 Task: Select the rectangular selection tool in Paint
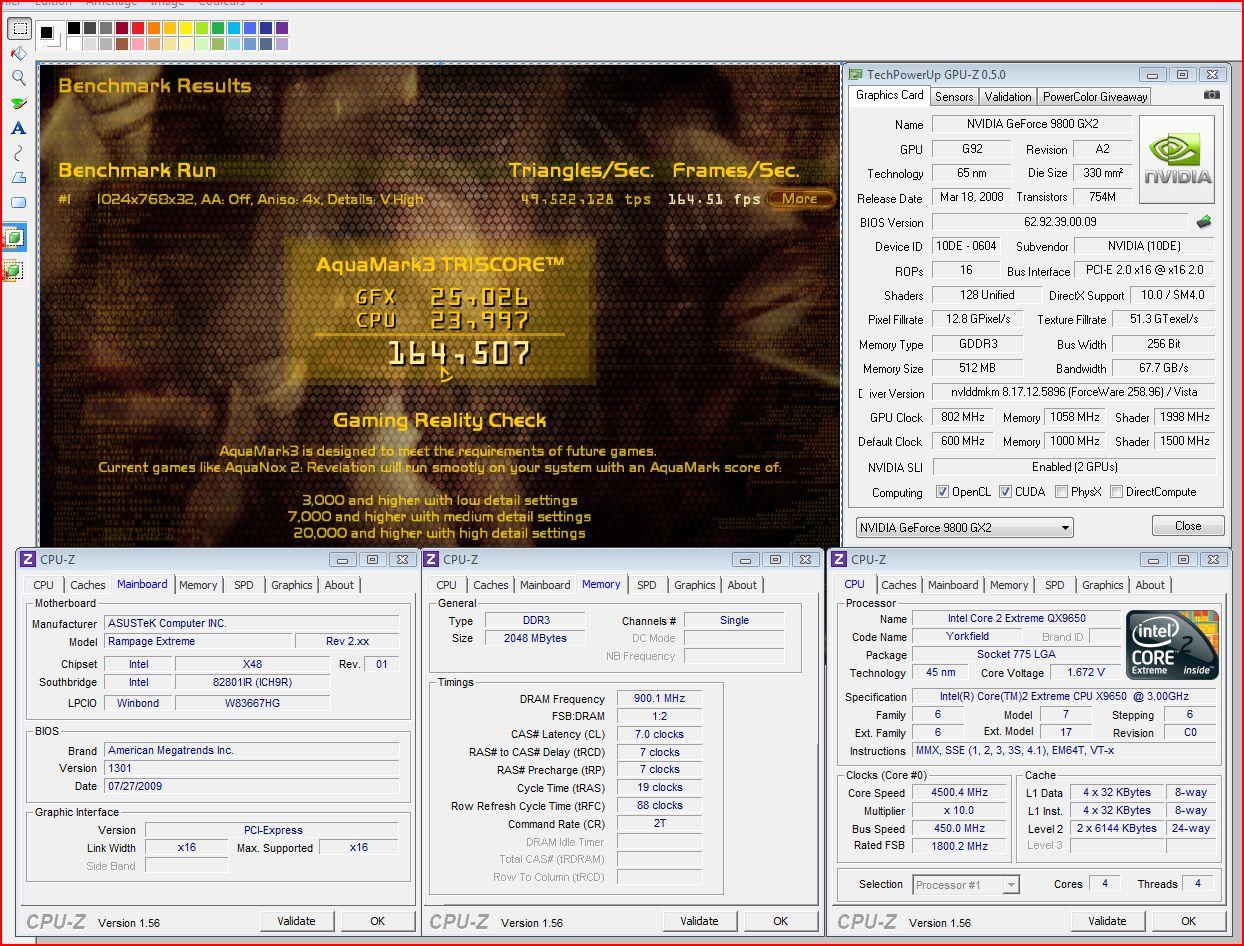click(x=19, y=29)
